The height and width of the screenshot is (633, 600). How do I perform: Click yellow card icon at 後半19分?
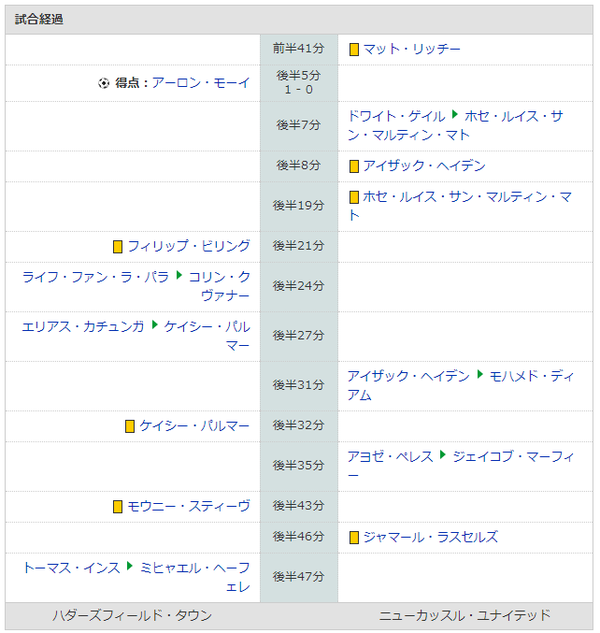coord(354,197)
